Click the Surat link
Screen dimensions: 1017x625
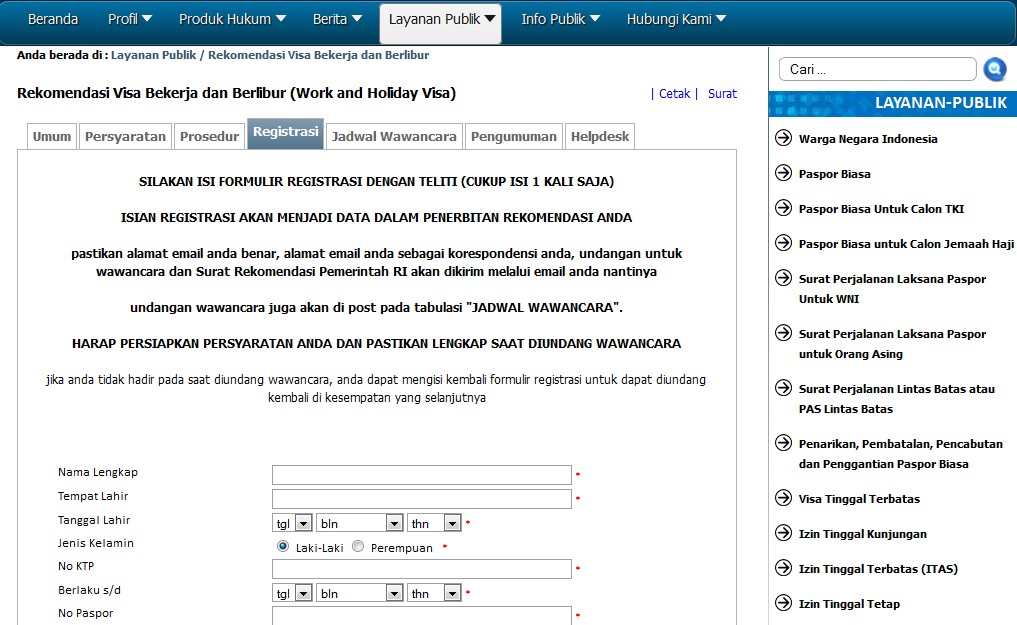pyautogui.click(x=723, y=93)
